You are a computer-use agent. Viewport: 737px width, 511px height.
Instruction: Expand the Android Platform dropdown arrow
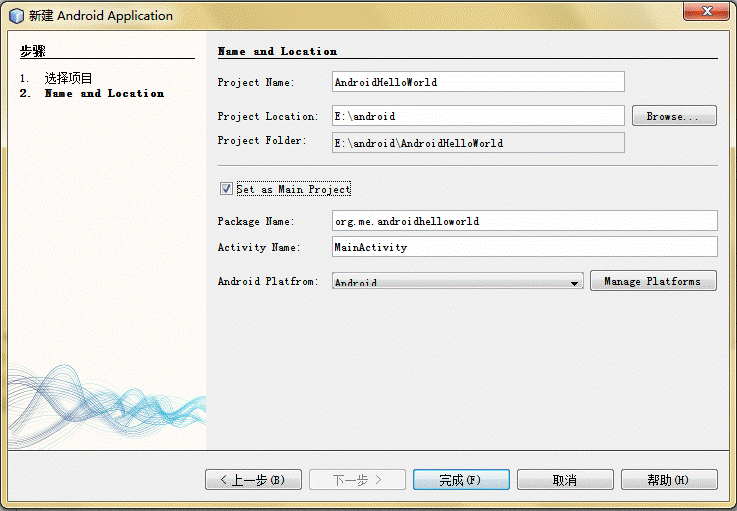point(574,283)
